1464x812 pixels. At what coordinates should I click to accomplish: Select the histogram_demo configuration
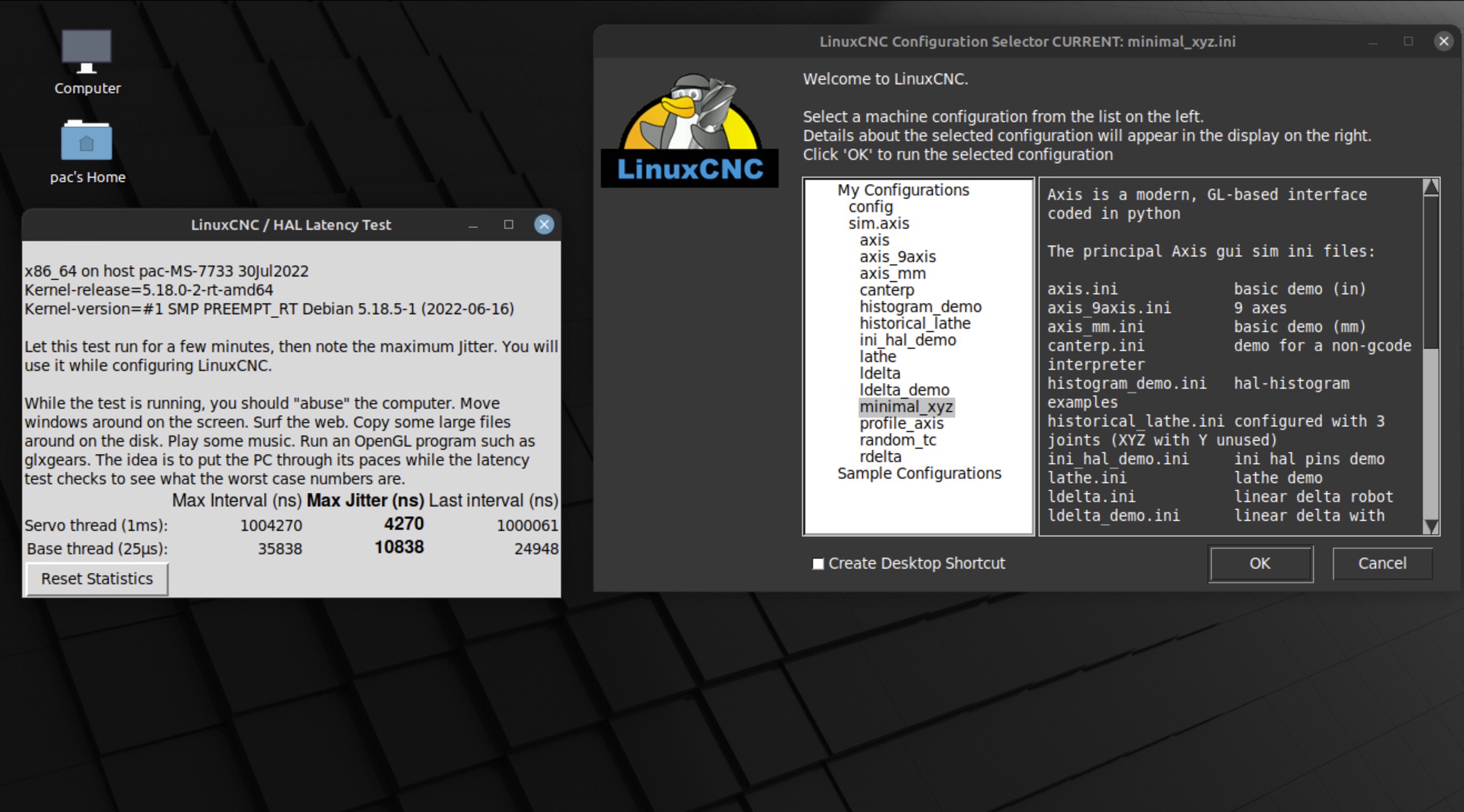click(920, 307)
